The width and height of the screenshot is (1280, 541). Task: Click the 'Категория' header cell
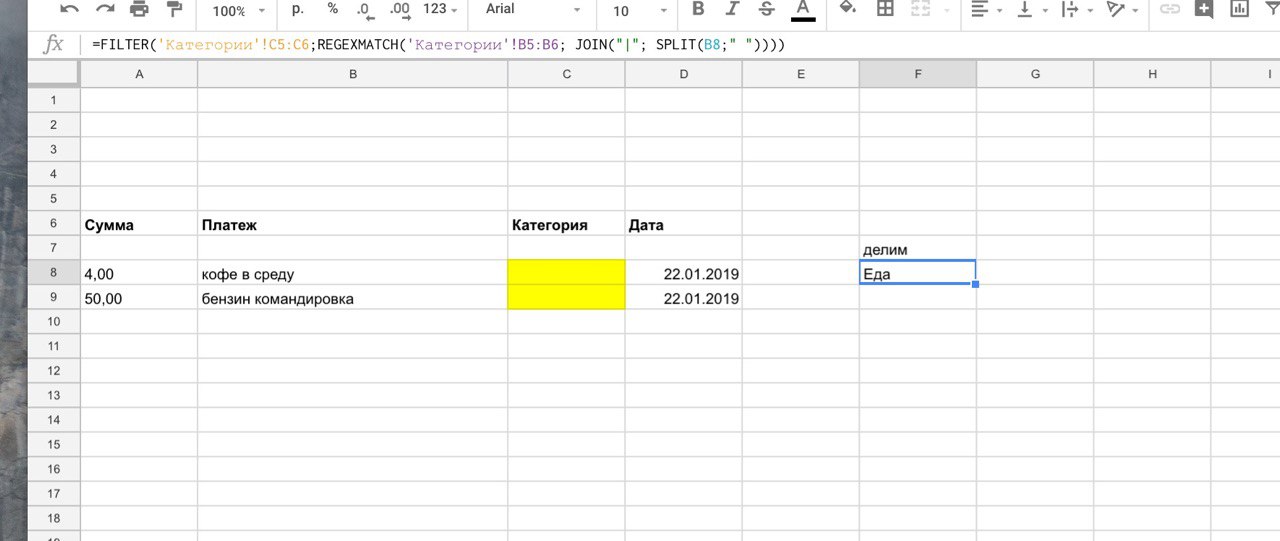coord(566,225)
